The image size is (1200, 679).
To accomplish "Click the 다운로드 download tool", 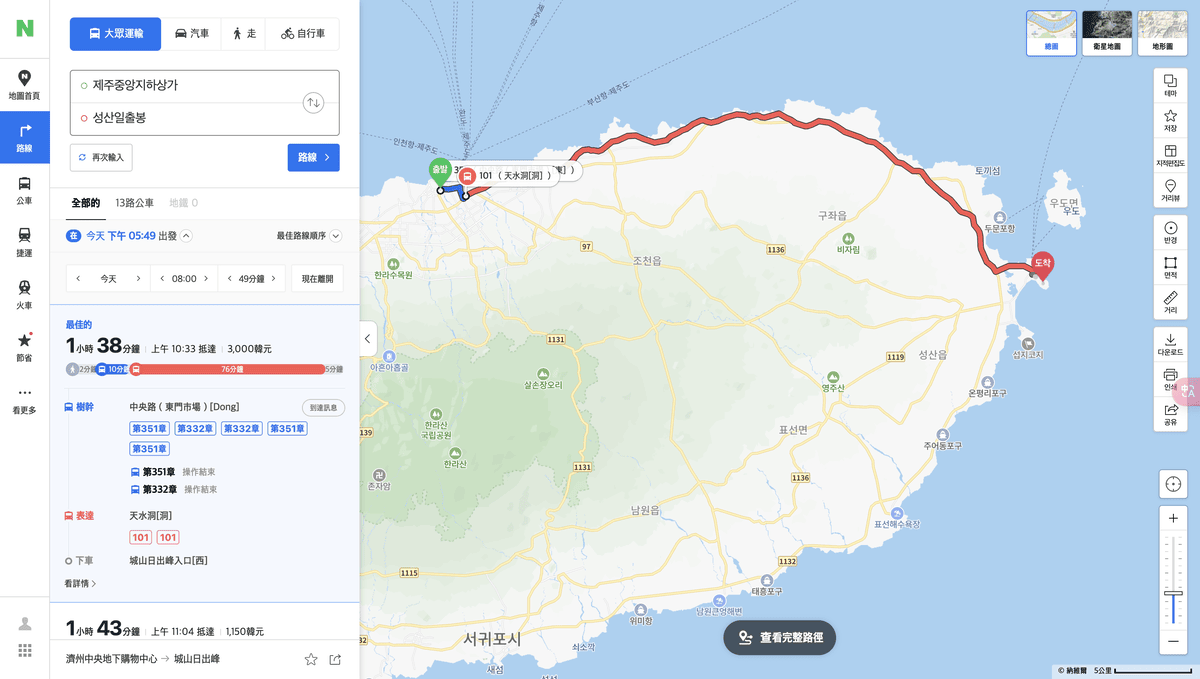I will click(x=1170, y=345).
